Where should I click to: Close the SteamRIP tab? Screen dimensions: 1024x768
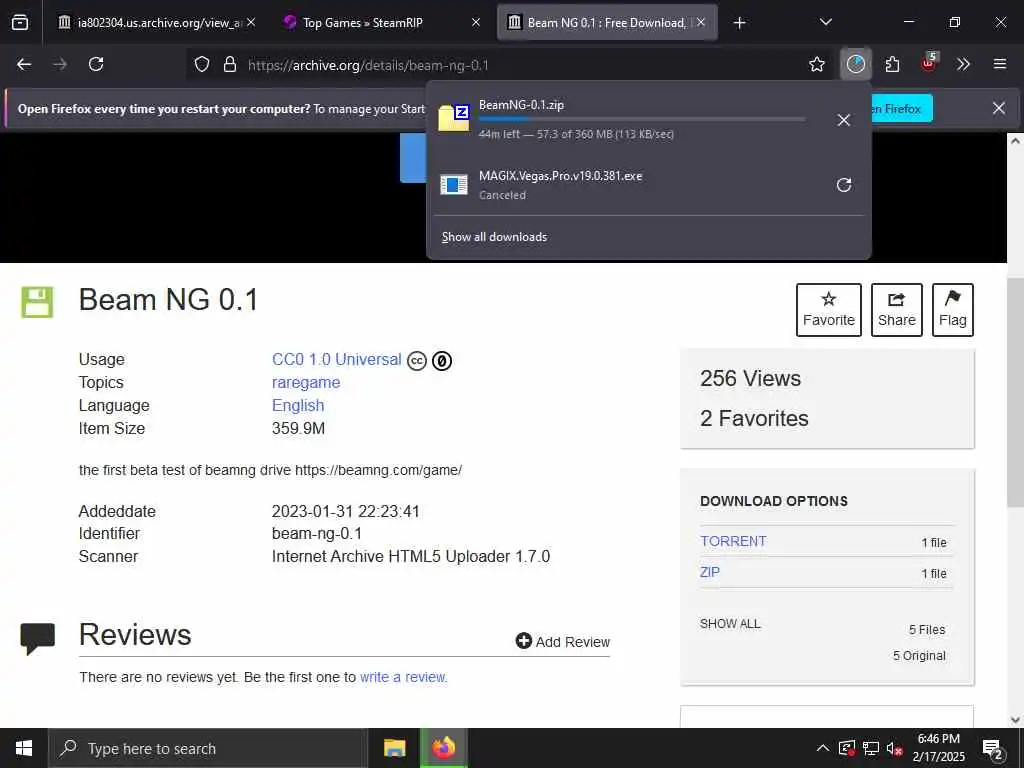point(476,22)
